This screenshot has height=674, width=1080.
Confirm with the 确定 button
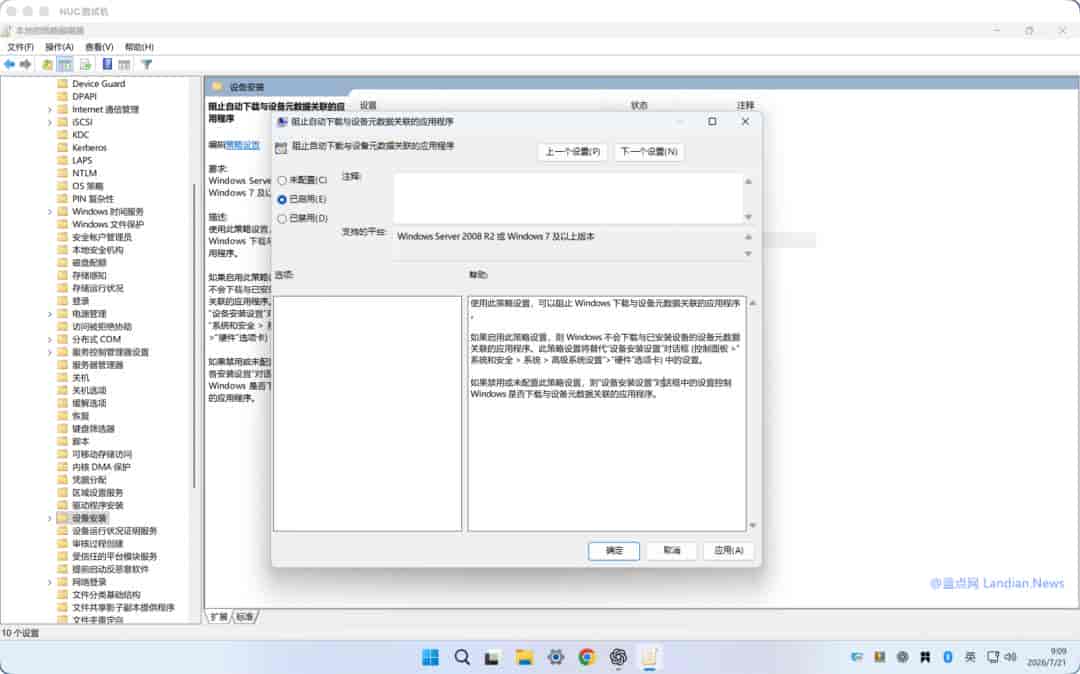[614, 551]
